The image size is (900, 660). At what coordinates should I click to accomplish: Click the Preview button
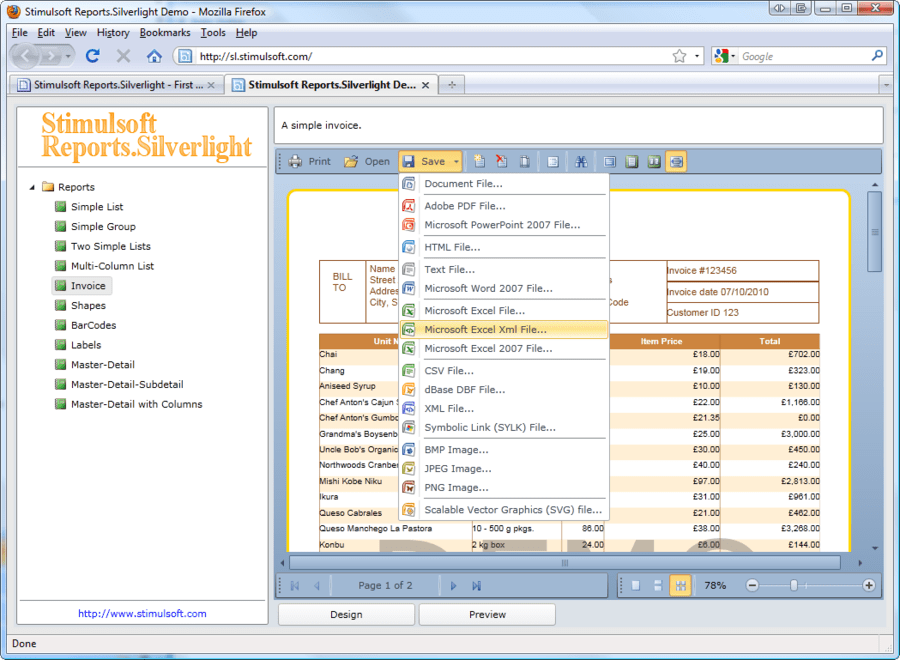(487, 615)
